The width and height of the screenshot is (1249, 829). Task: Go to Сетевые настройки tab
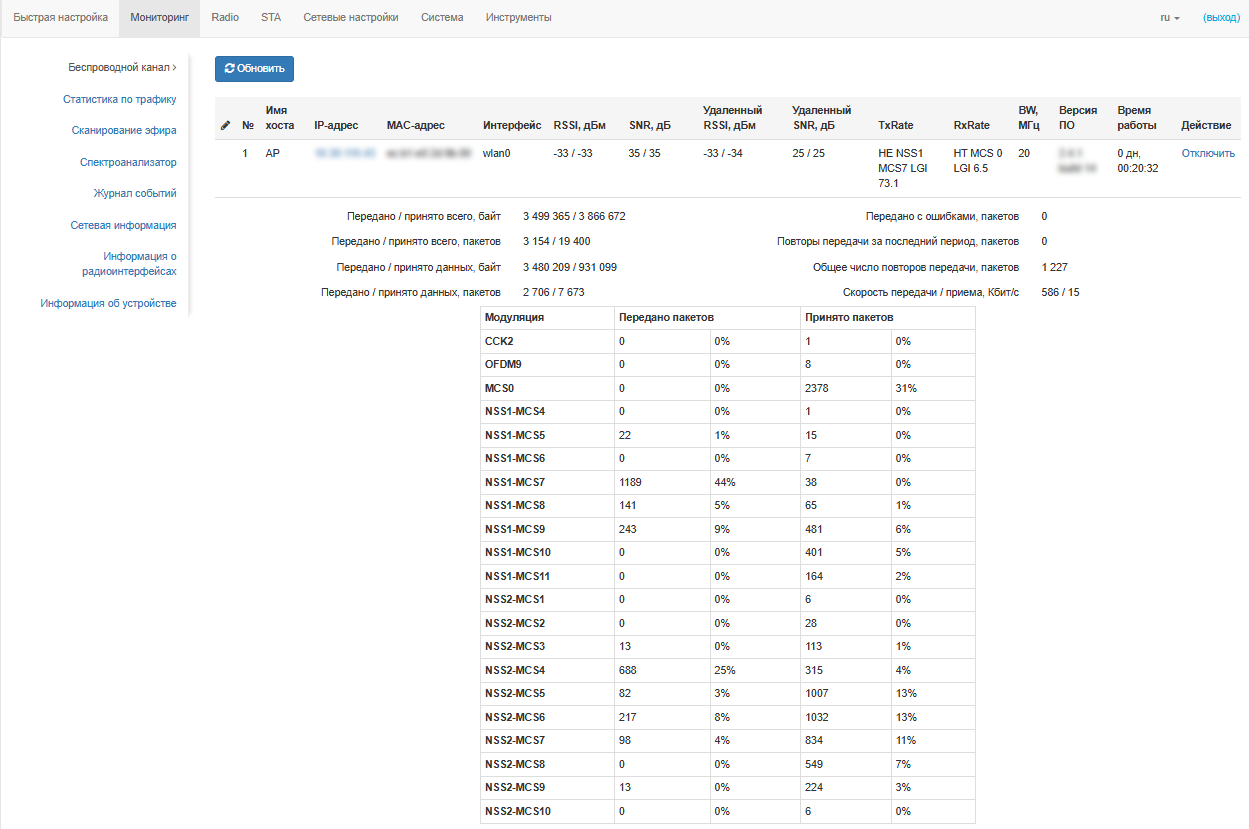(x=350, y=18)
